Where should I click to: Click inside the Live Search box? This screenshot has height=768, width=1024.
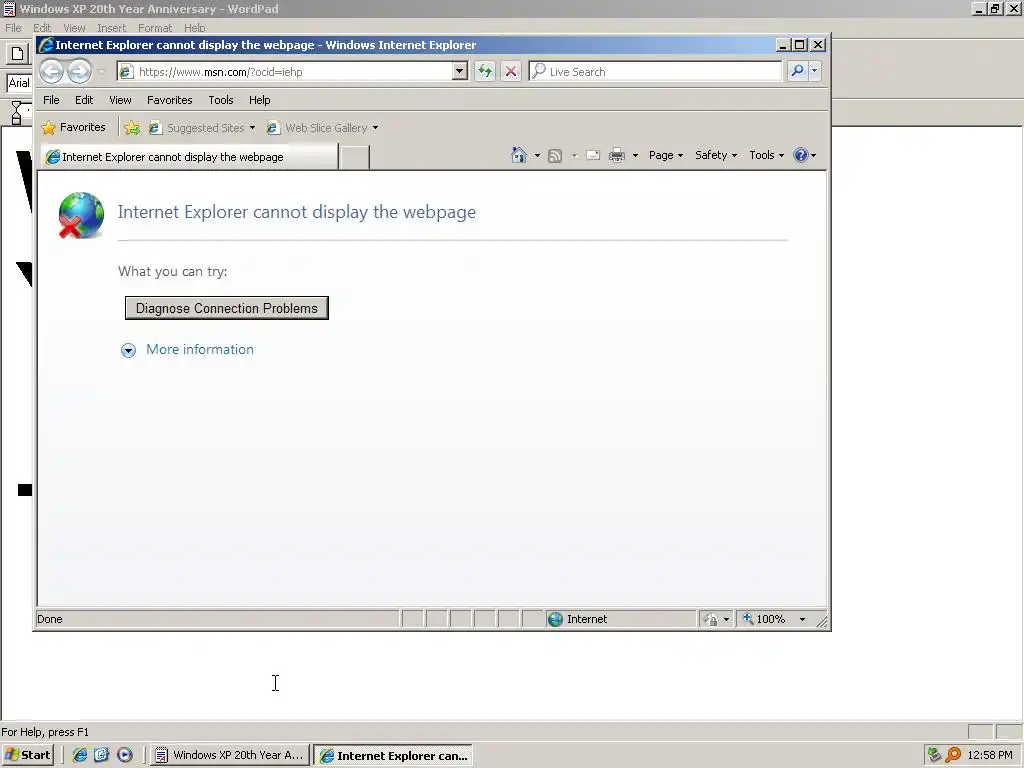coord(655,71)
